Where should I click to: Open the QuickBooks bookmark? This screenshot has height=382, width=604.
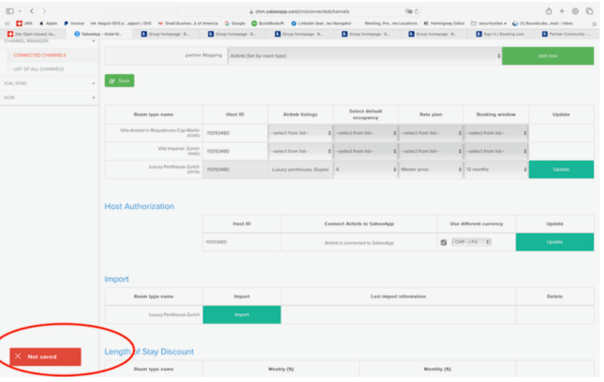coord(268,23)
